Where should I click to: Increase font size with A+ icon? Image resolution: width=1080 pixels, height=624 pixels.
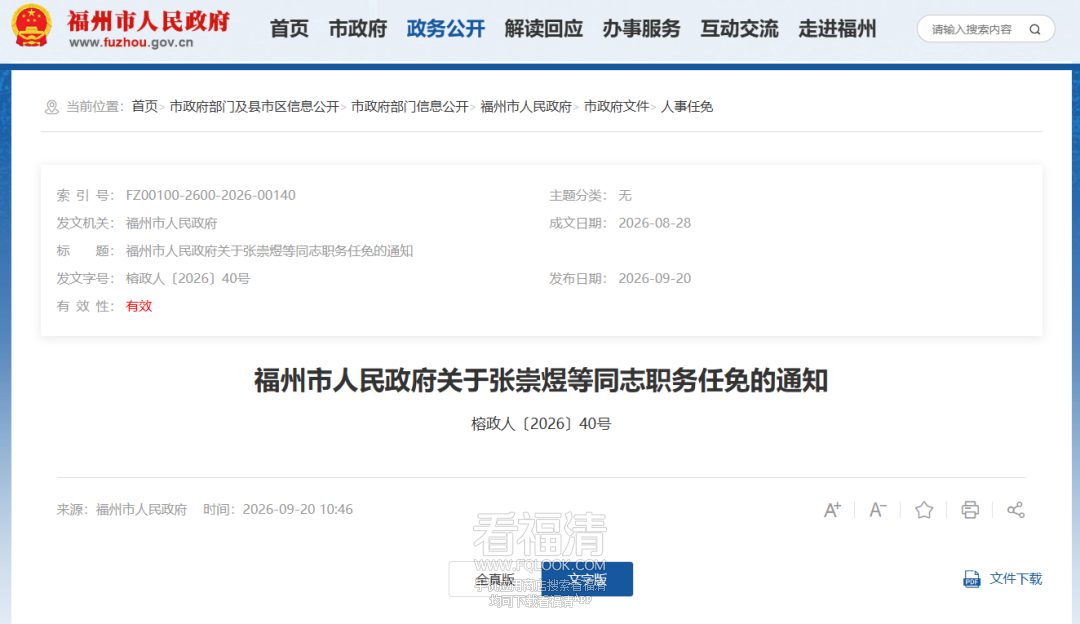832,510
